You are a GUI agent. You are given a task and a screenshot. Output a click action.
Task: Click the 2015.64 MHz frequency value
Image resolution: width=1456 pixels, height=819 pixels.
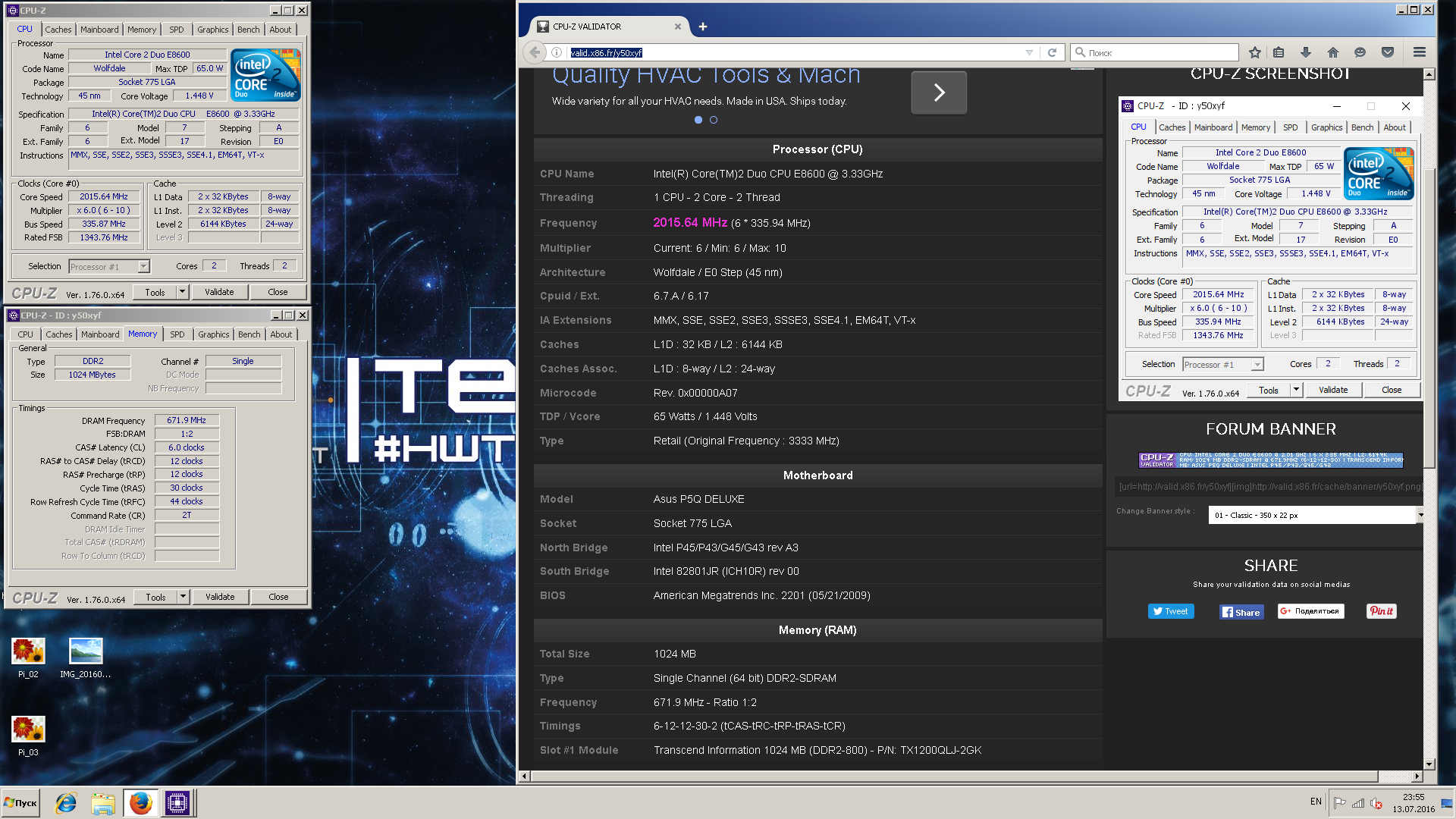pyautogui.click(x=690, y=223)
